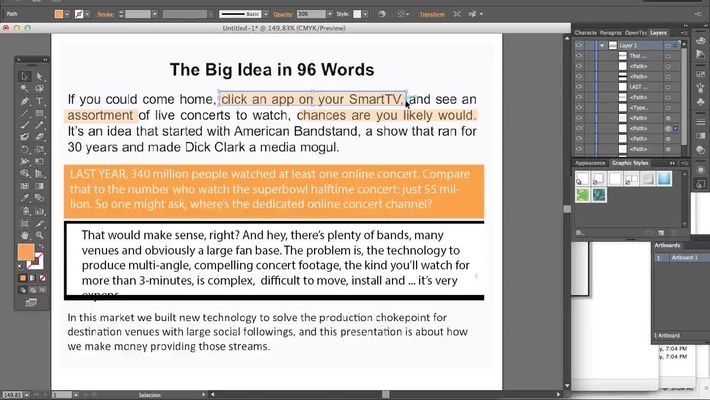The width and height of the screenshot is (710, 400).
Task: Click target circle of 'LAST ...' row
Action: [x=668, y=87]
